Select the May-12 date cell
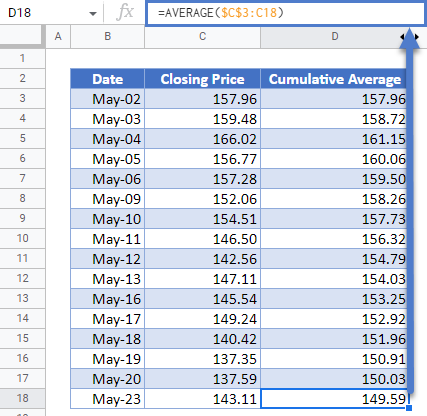 point(107,259)
